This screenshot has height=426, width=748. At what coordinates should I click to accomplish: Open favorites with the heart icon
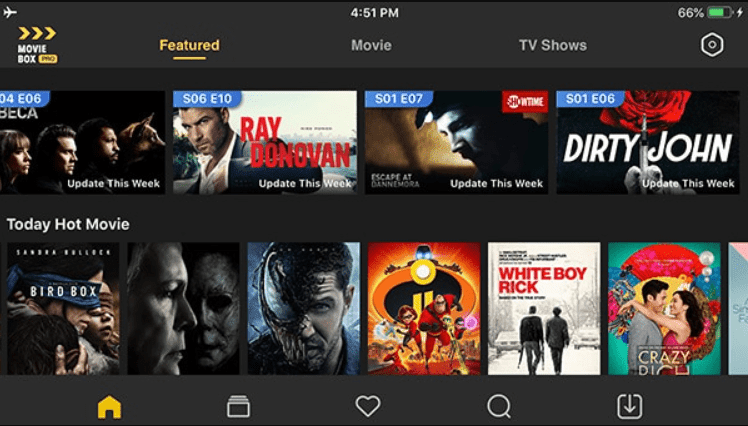(x=368, y=406)
